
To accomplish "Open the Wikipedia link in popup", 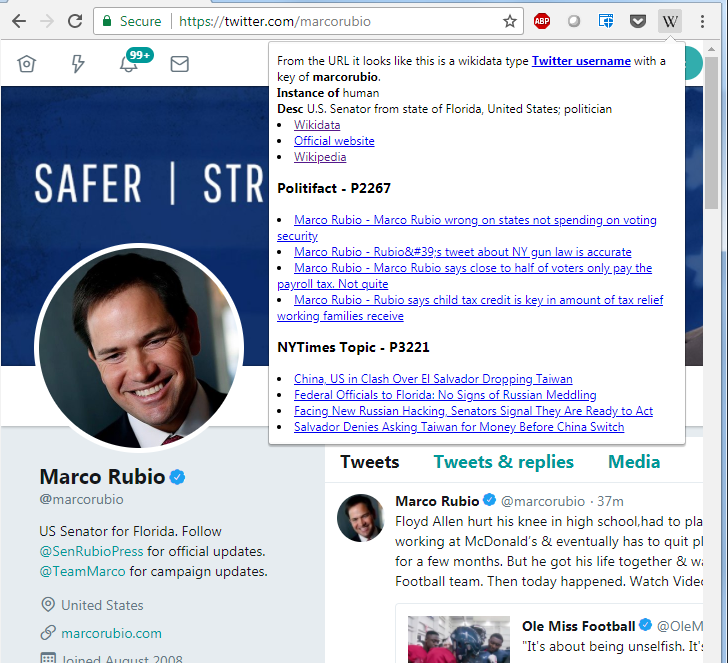I will pyautogui.click(x=320, y=157).
